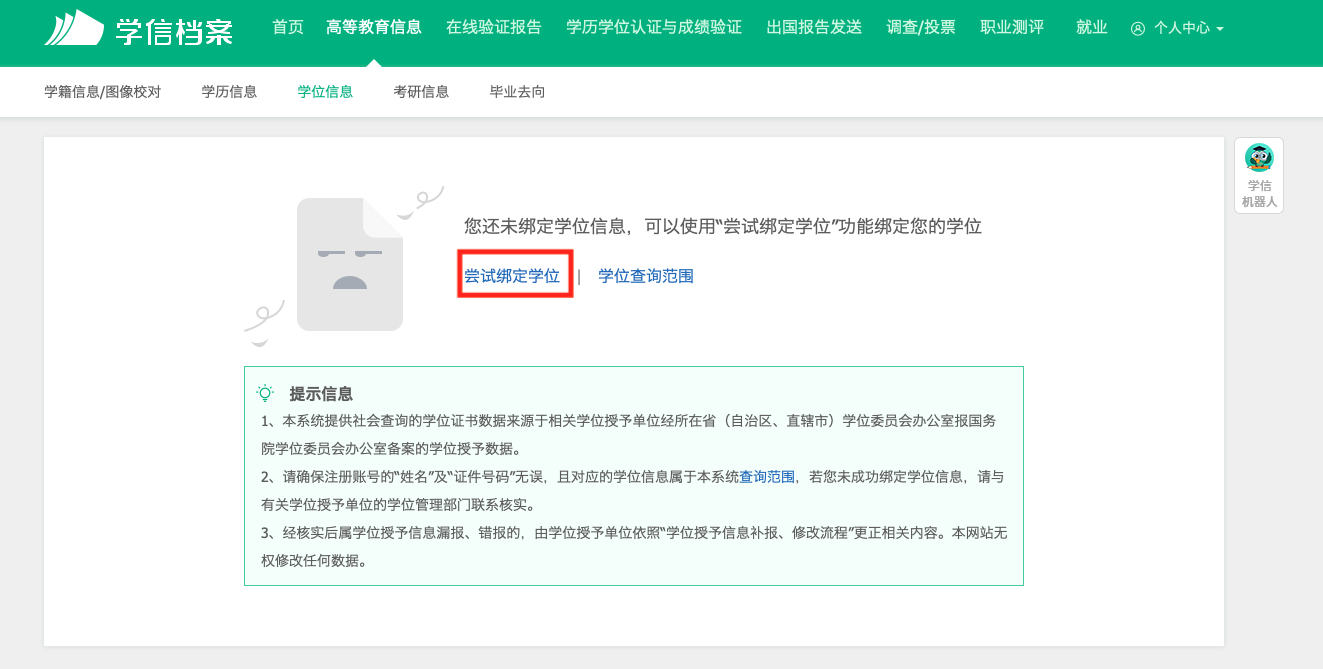The image size is (1323, 669).
Task: Select 学历学位认证与成绩验证 in navigation
Action: click(654, 28)
